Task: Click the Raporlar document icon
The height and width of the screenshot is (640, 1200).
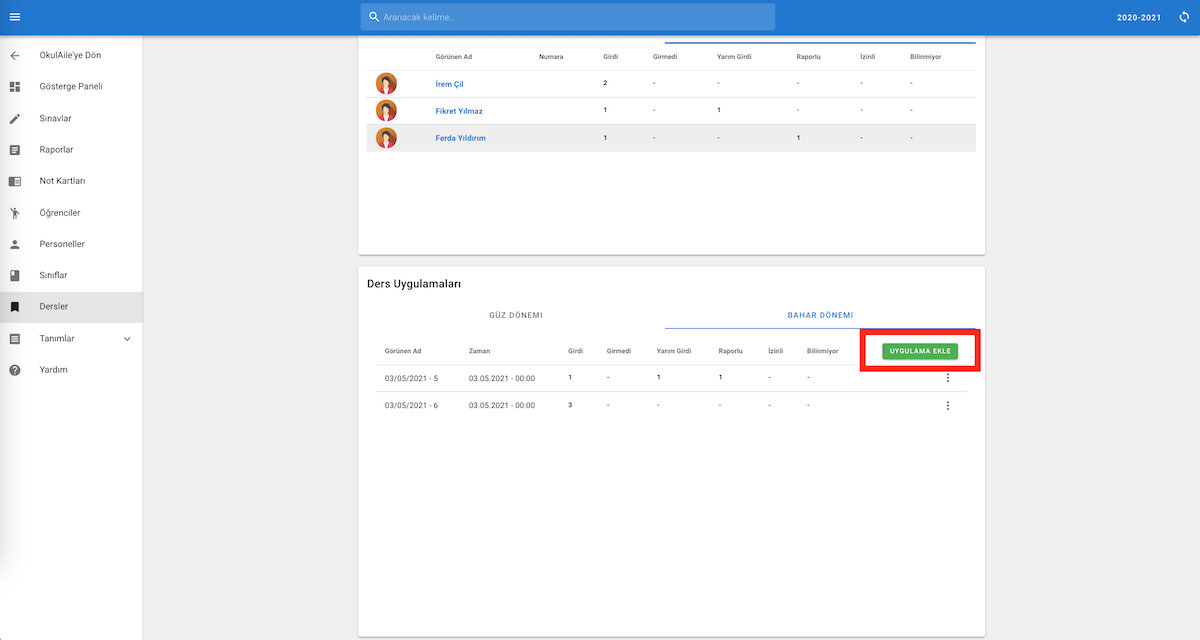Action: point(15,150)
